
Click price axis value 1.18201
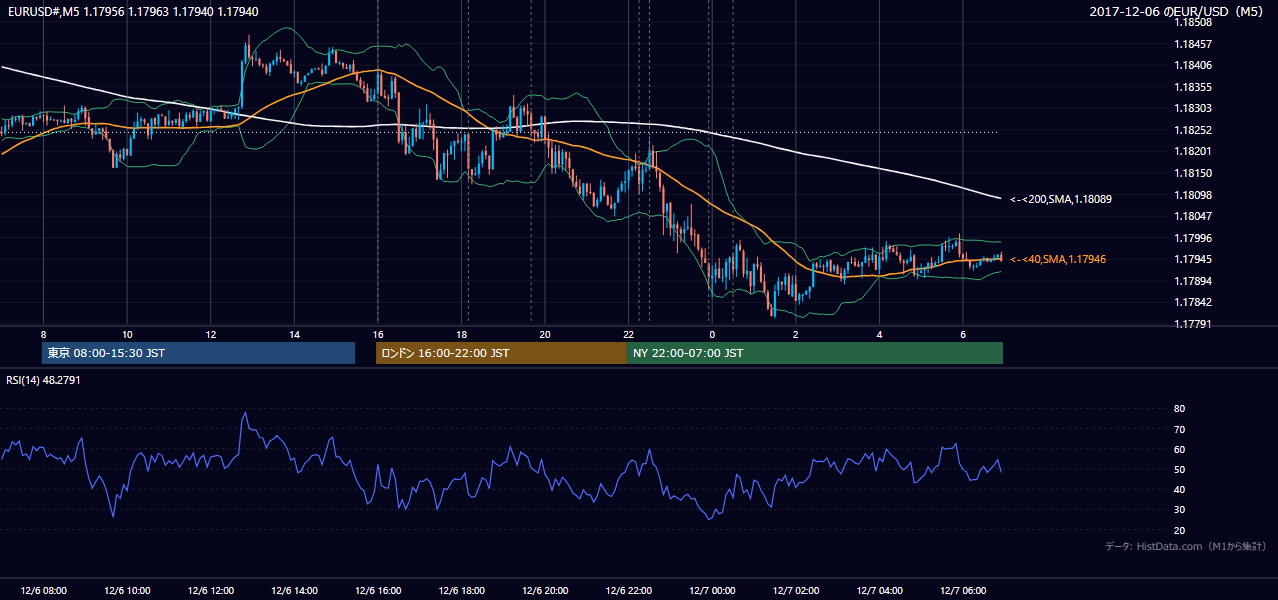click(1193, 151)
